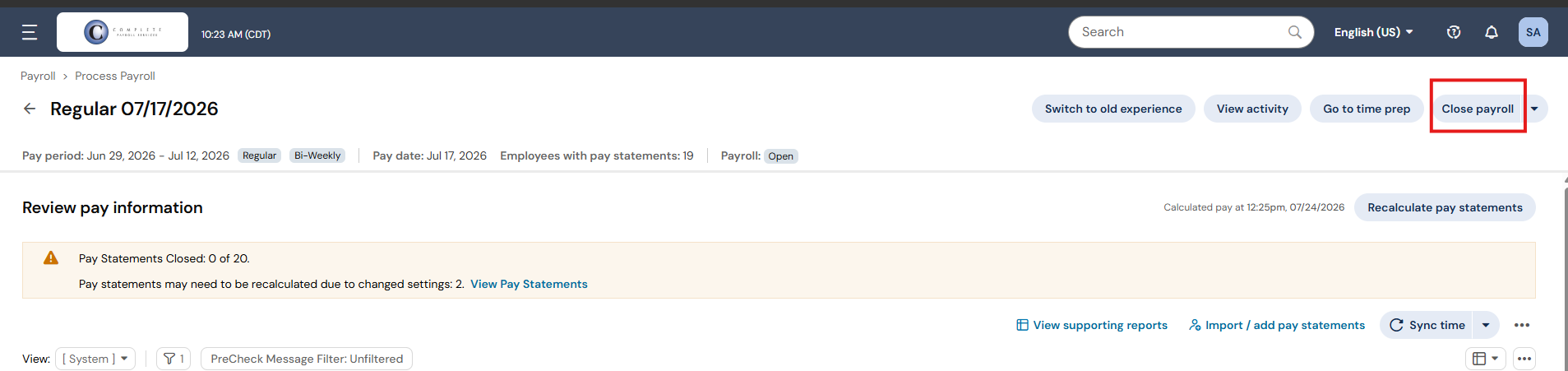Expand the Sync time dropdown arrow
This screenshot has width=1568, height=371.
[1486, 325]
